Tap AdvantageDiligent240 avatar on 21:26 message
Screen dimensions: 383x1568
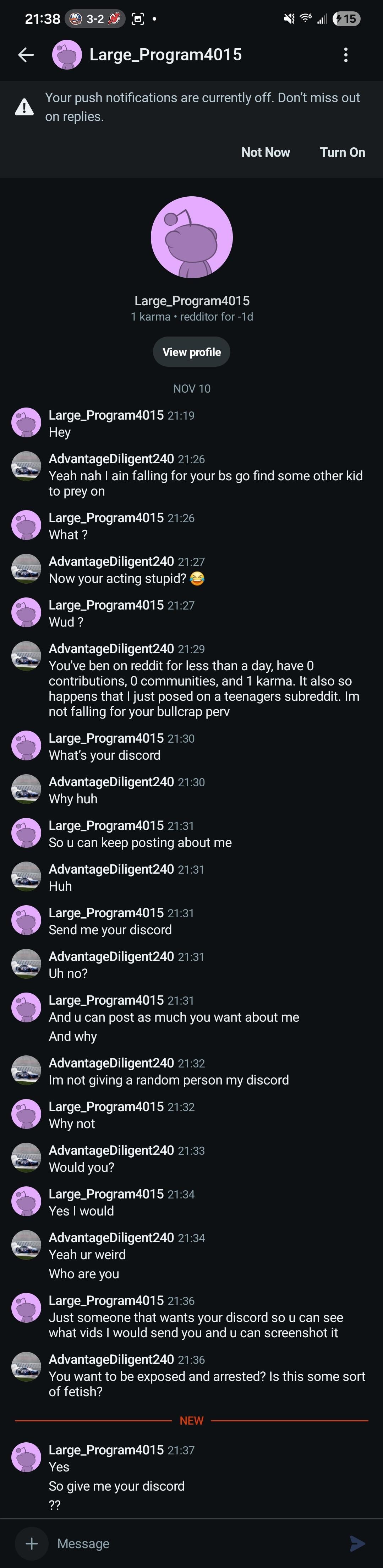click(26, 466)
